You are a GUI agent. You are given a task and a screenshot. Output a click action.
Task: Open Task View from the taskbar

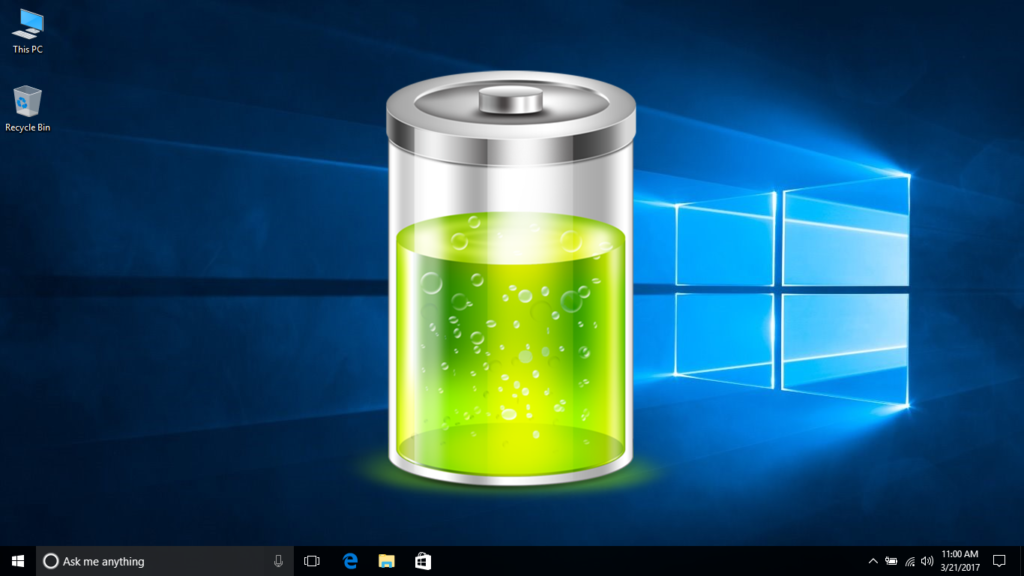tap(312, 561)
